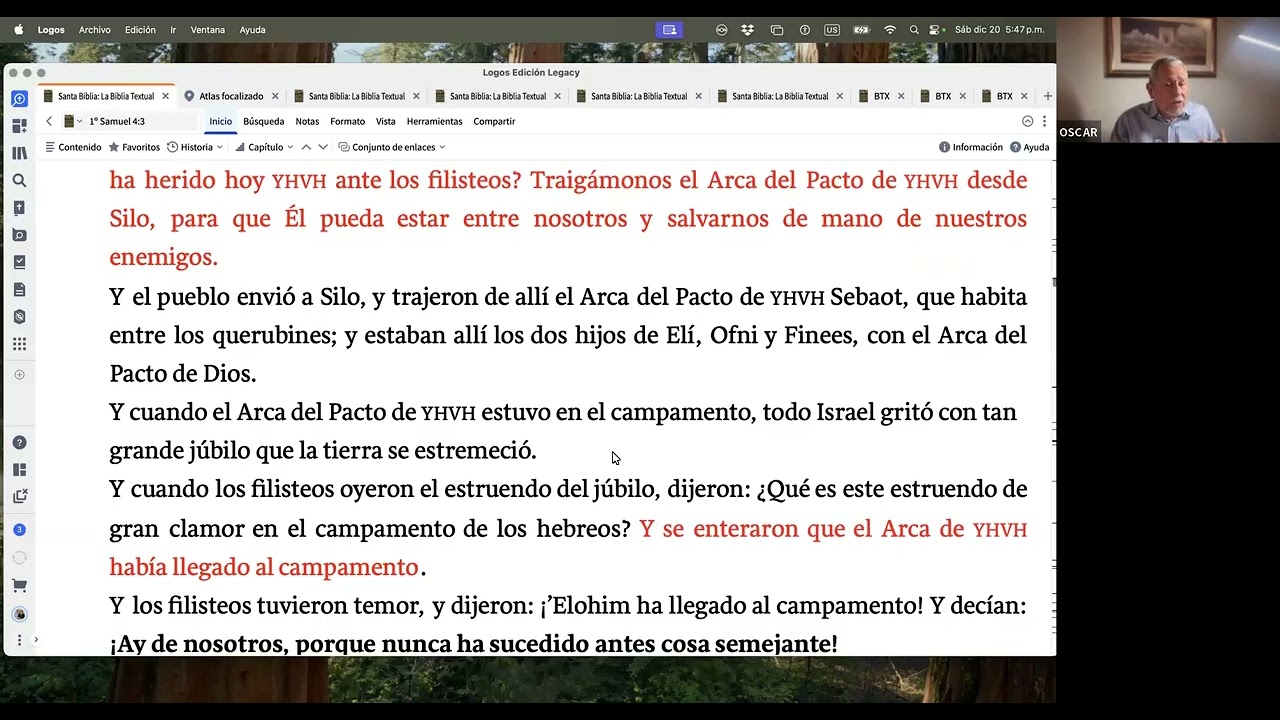Click the Ayuda help button
The image size is (1280, 720).
1030,147
